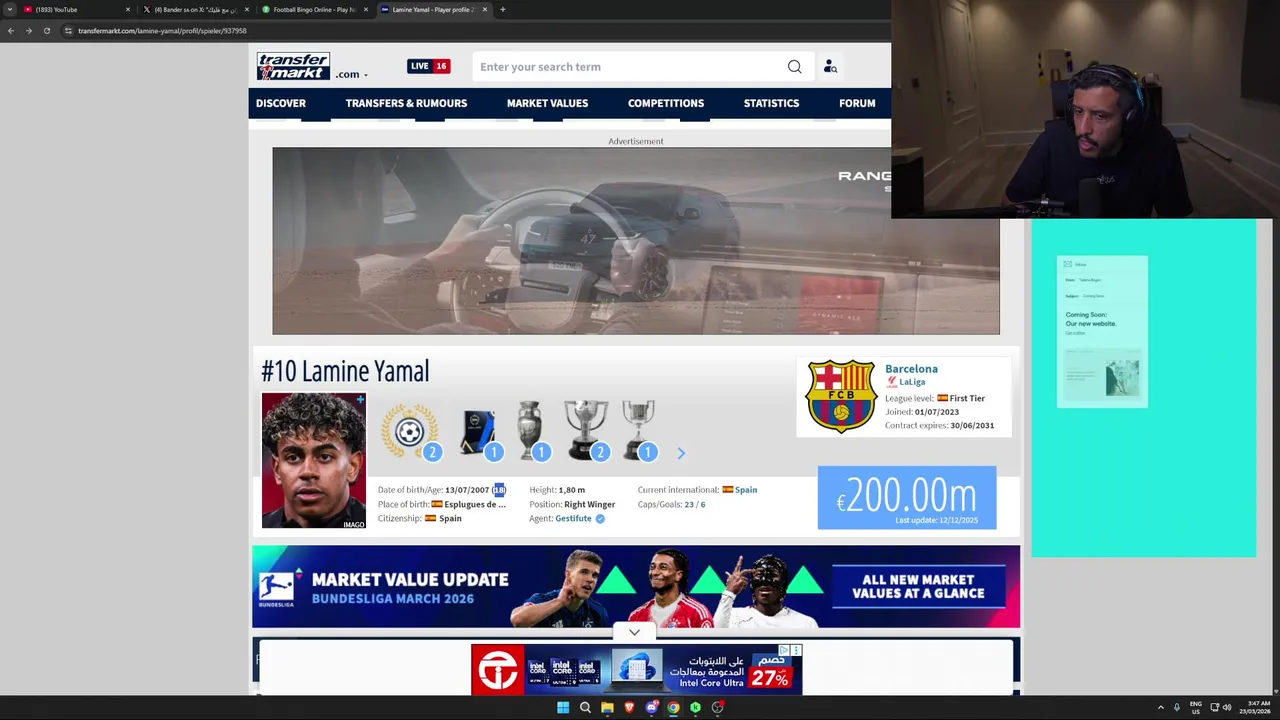This screenshot has height=720, width=1280.
Task: Open Windows taskbar search
Action: (x=585, y=707)
